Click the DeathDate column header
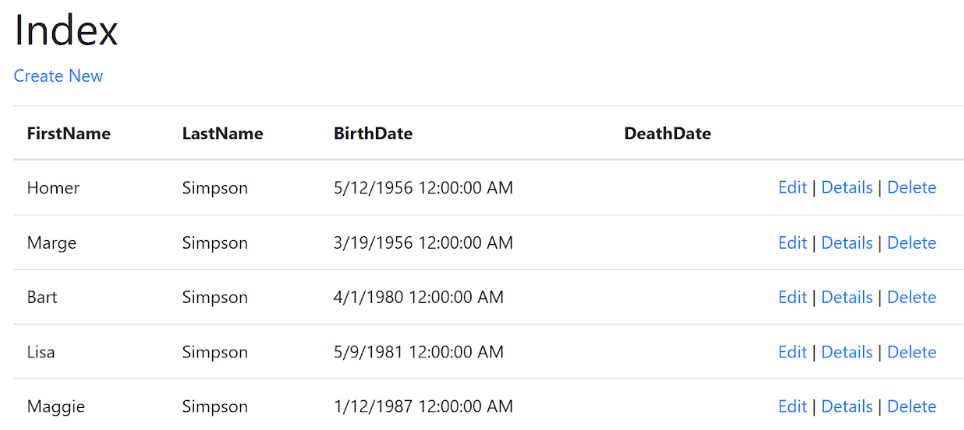The height and width of the screenshot is (430, 964). pyautogui.click(x=667, y=133)
